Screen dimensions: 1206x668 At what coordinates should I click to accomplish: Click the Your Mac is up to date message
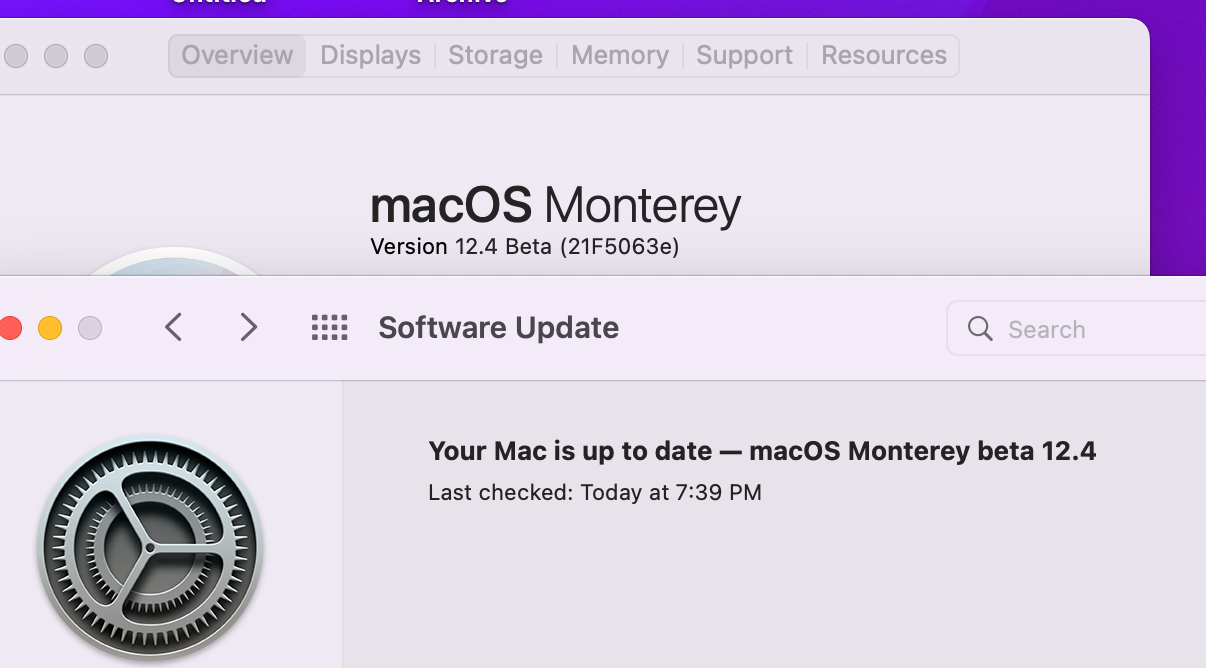(x=762, y=451)
